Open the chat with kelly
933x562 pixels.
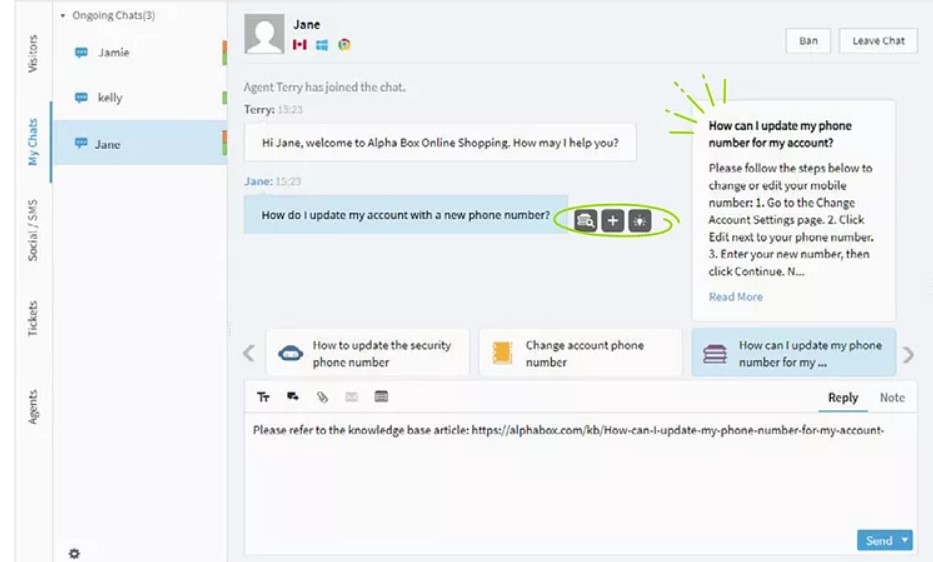point(140,98)
